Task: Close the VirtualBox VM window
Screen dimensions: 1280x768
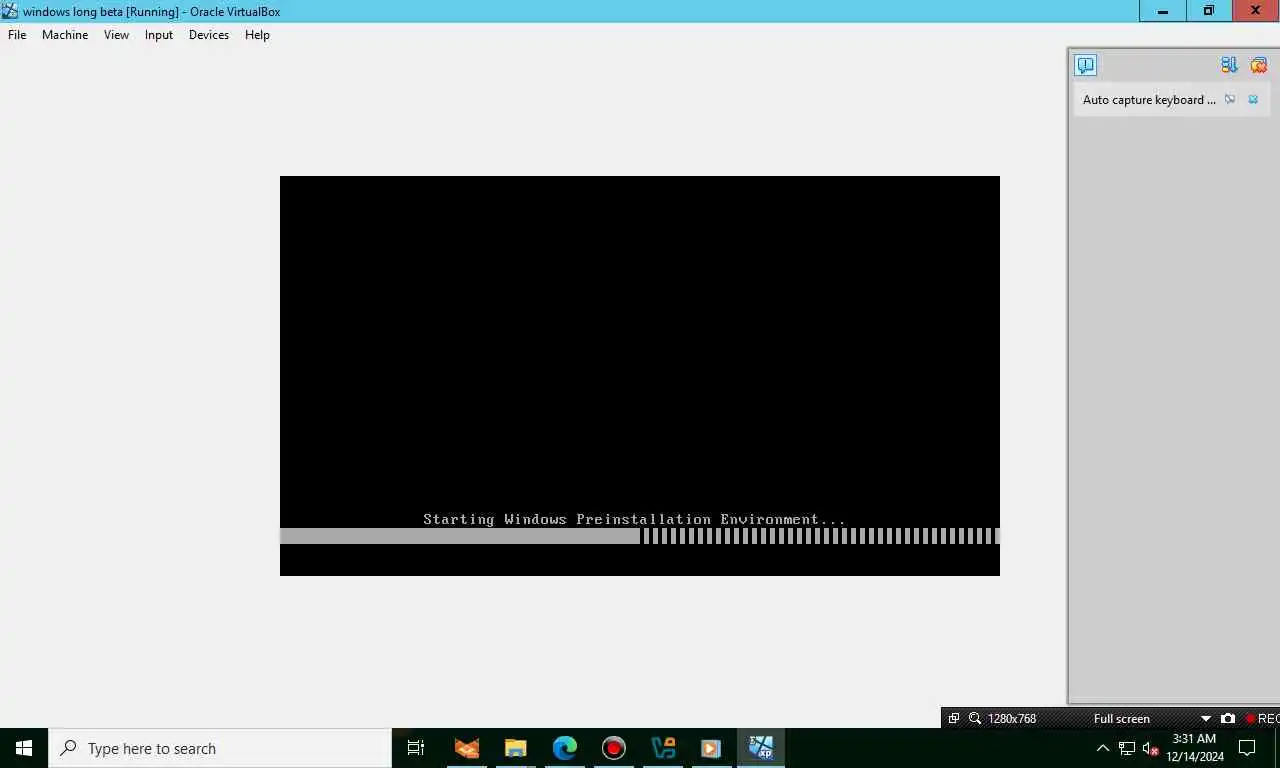Action: click(x=1256, y=11)
